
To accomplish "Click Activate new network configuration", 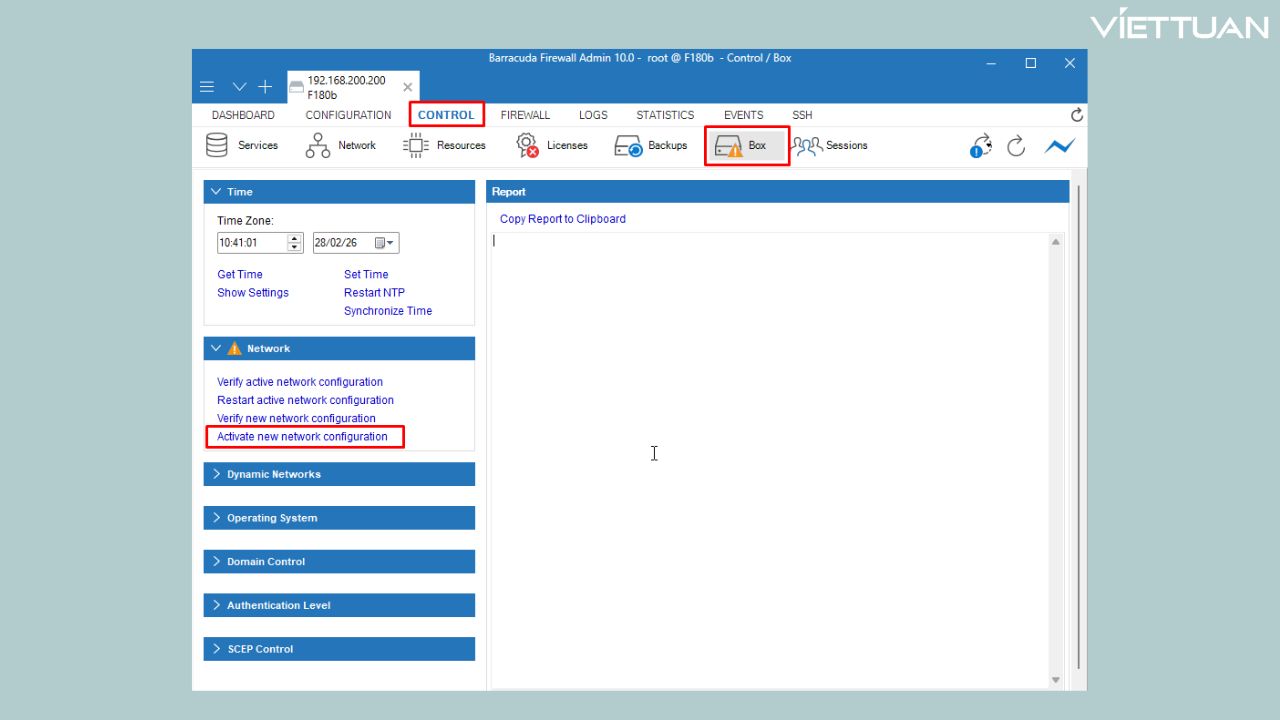I will click(x=302, y=437).
